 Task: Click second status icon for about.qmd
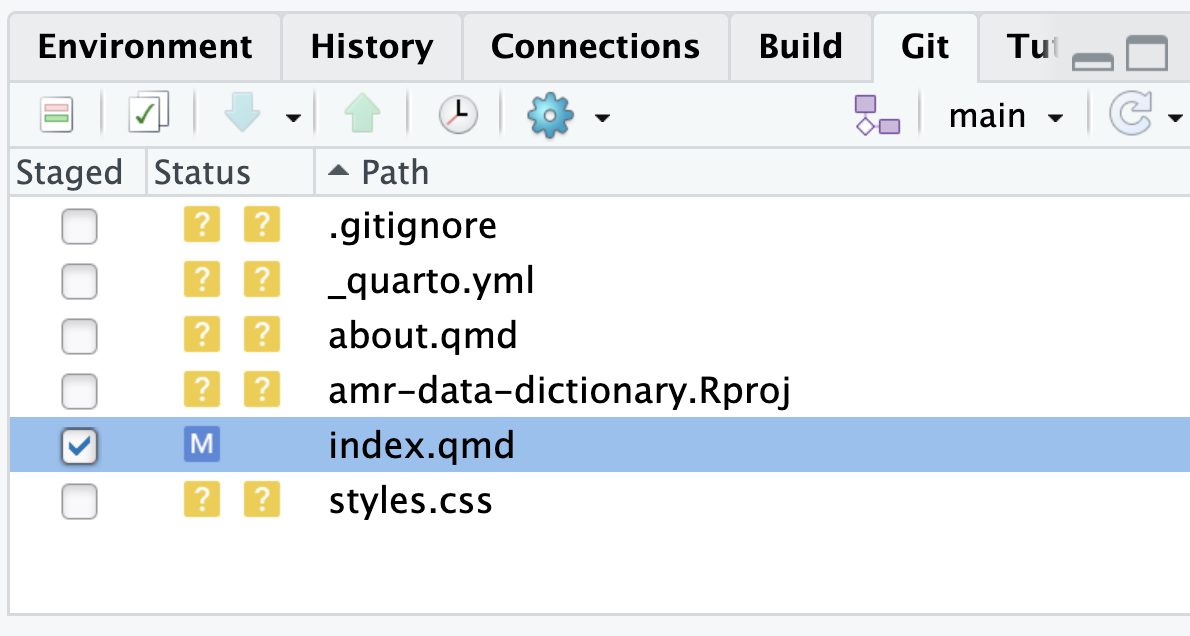click(262, 334)
